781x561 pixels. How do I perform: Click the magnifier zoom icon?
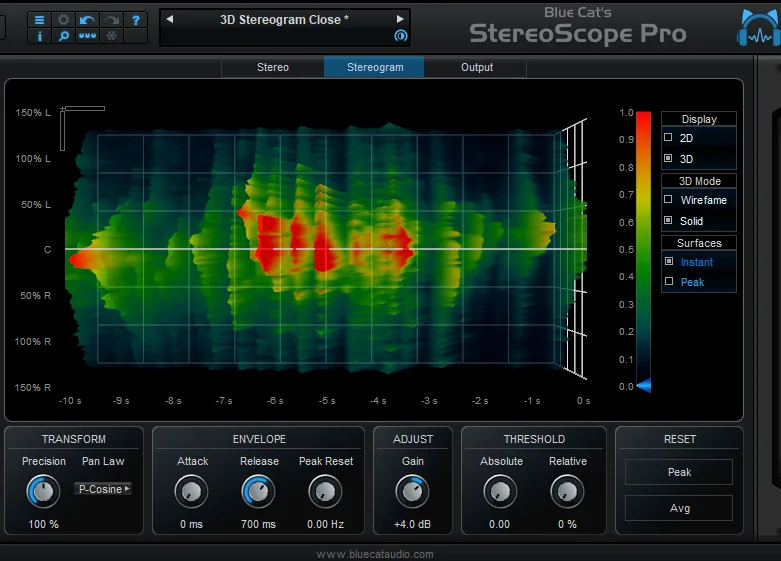[x=63, y=36]
